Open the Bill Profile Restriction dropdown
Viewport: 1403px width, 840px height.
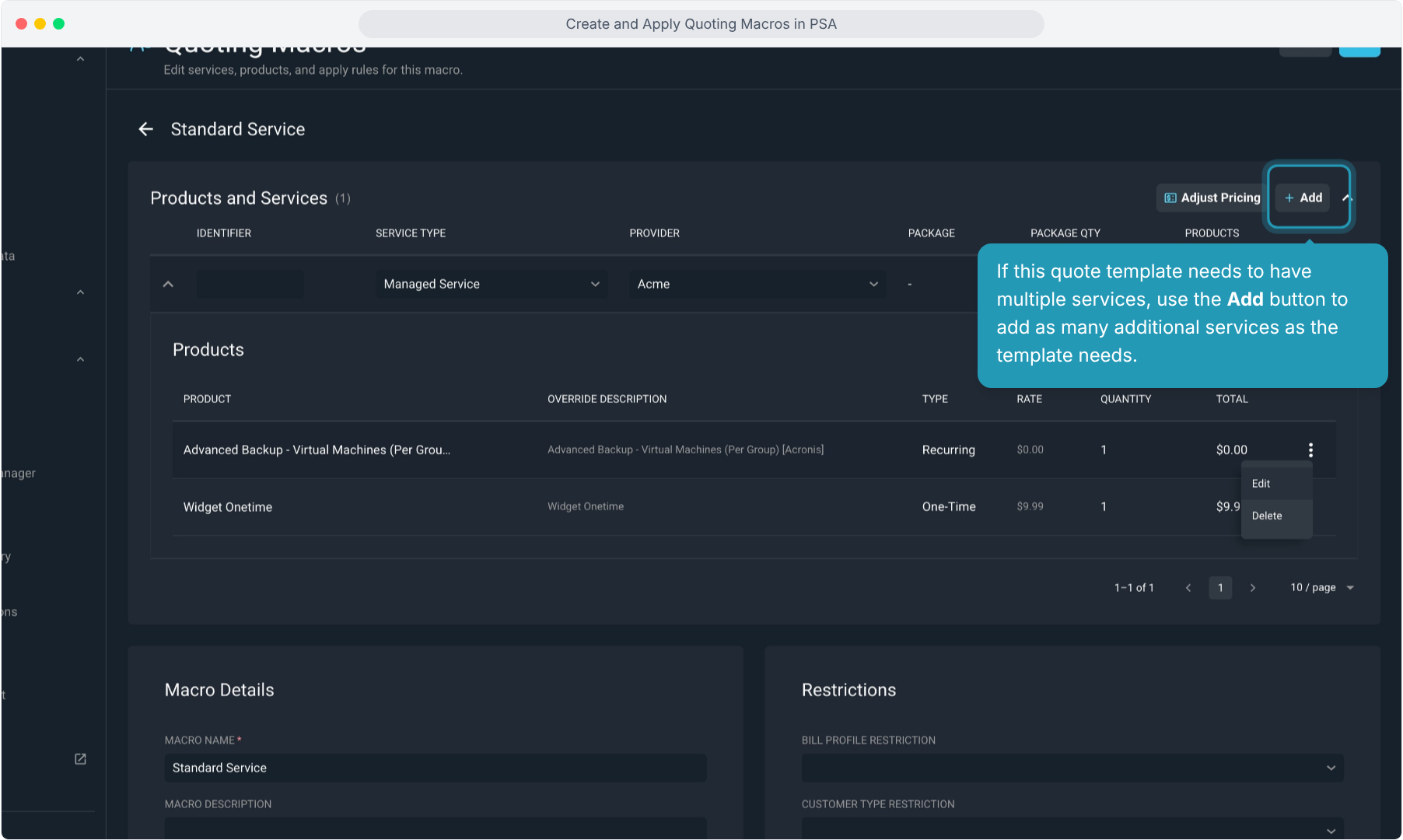pos(1072,768)
